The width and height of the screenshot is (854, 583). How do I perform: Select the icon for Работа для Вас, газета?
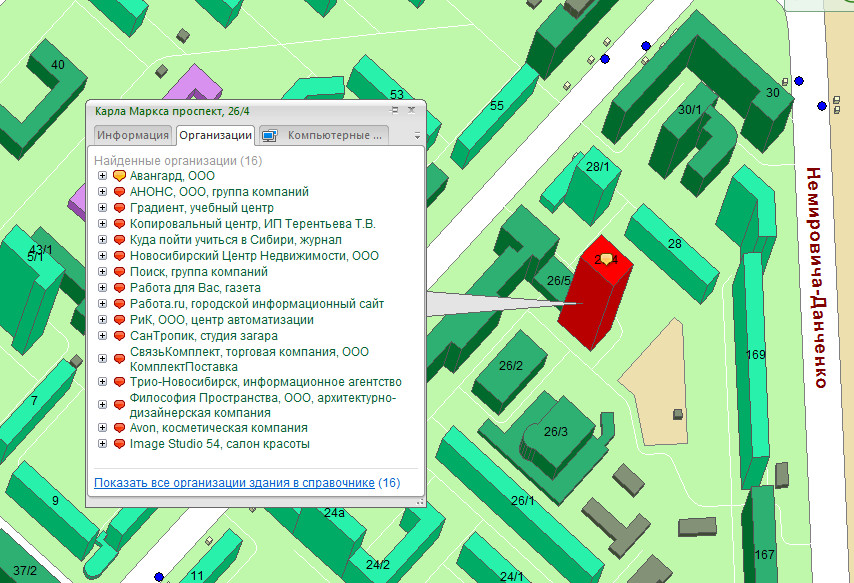[x=119, y=288]
